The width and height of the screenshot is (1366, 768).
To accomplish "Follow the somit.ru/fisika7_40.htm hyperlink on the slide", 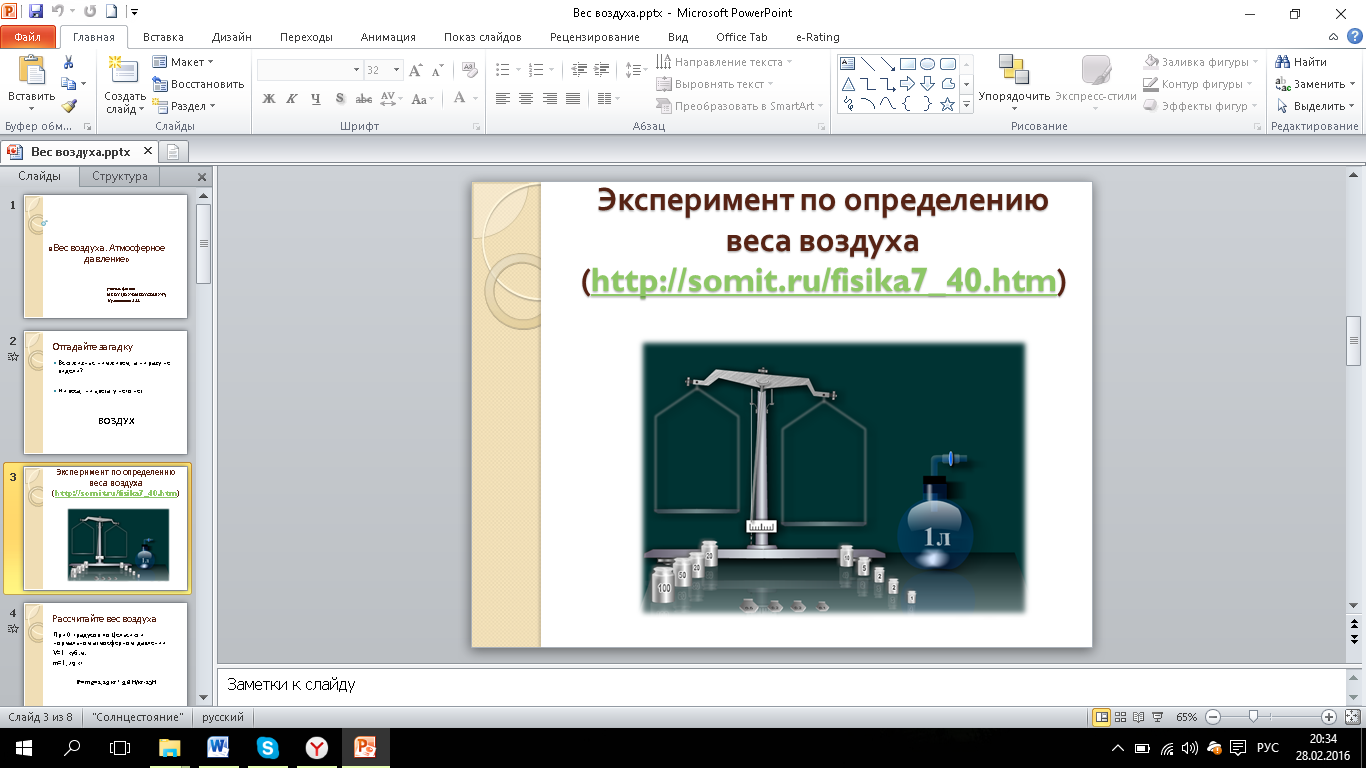I will [824, 282].
